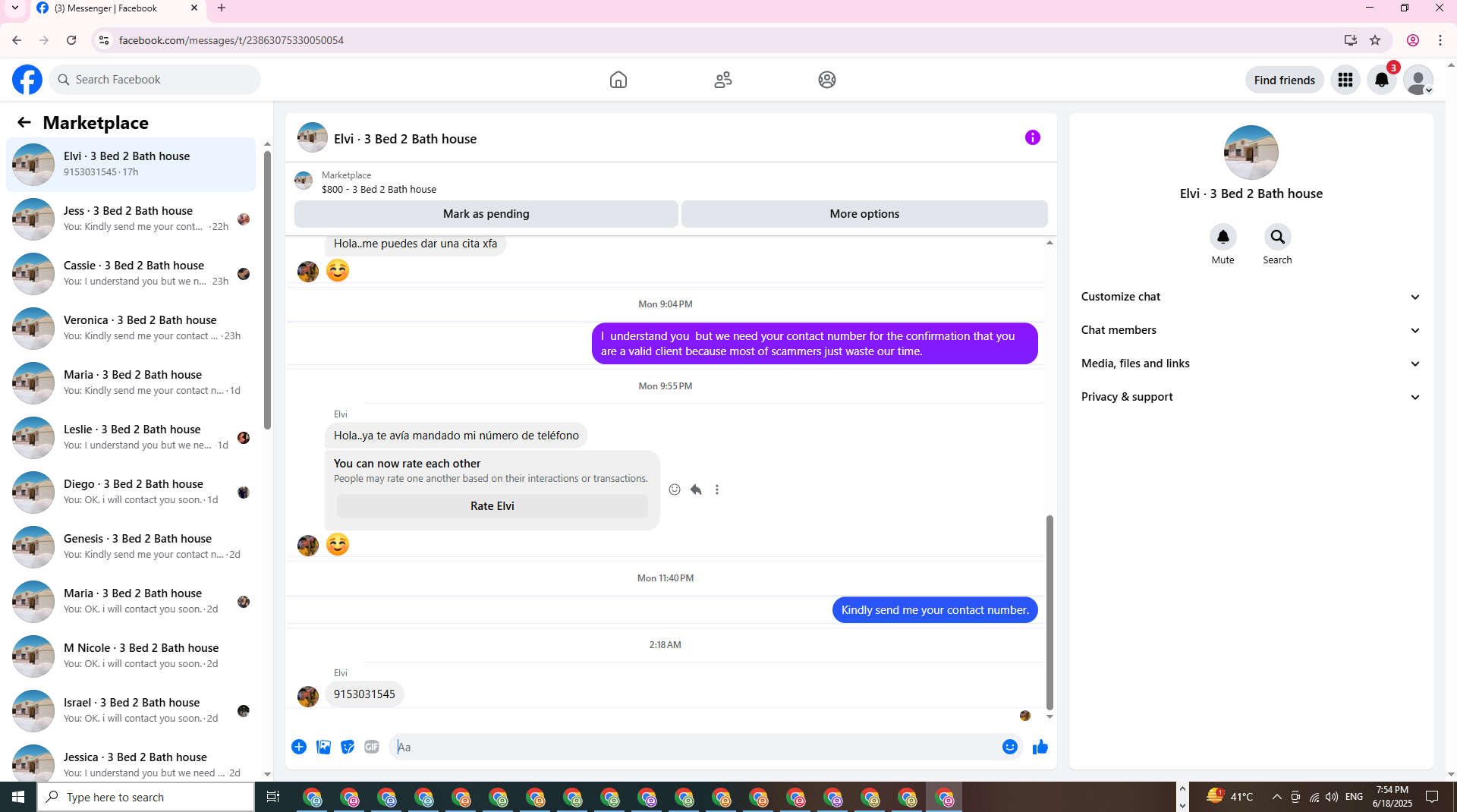Viewport: 1457px width, 812px height.
Task: Open Veronica 3 Bed 2 Bath house chat
Action: click(131, 329)
